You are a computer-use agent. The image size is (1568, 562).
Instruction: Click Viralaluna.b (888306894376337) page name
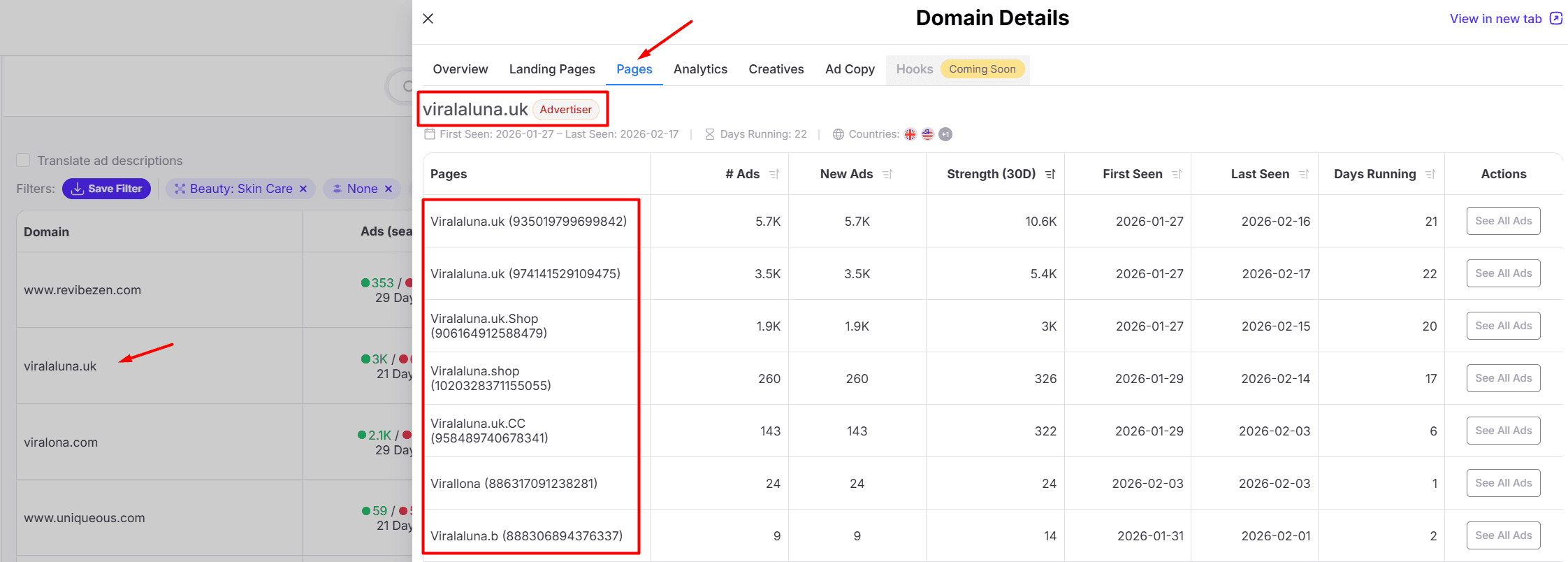[x=526, y=536]
